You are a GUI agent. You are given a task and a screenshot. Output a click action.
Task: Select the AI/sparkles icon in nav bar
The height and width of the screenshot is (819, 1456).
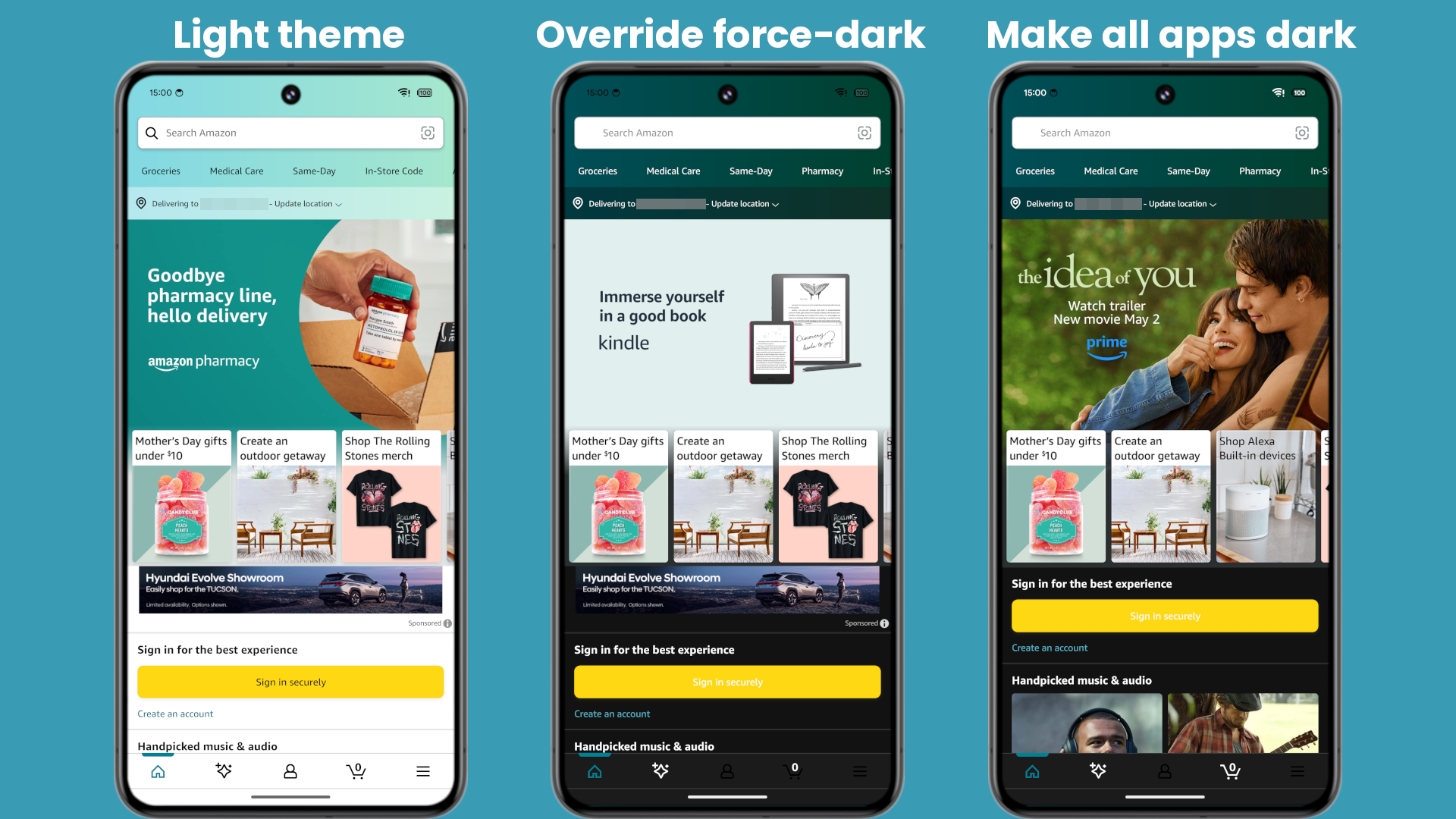pos(223,771)
